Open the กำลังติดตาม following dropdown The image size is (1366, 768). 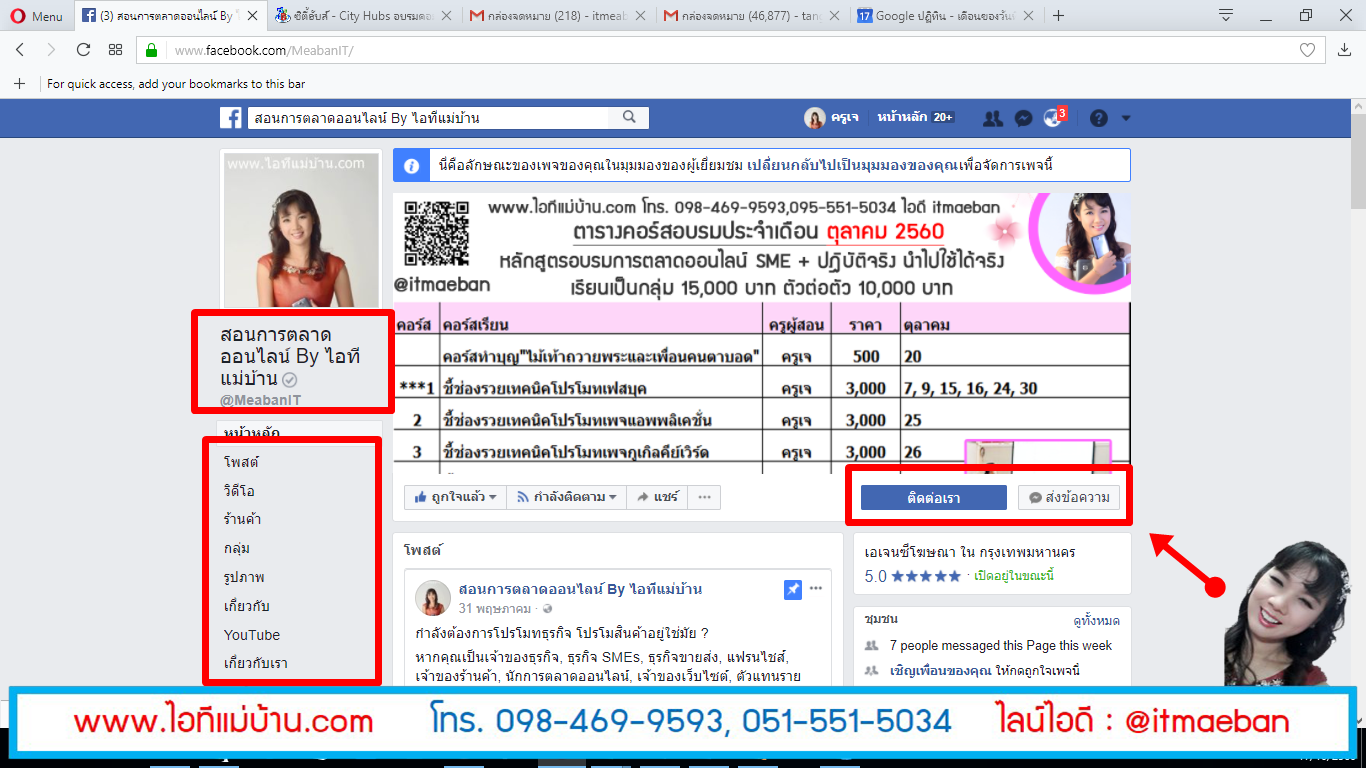click(566, 497)
